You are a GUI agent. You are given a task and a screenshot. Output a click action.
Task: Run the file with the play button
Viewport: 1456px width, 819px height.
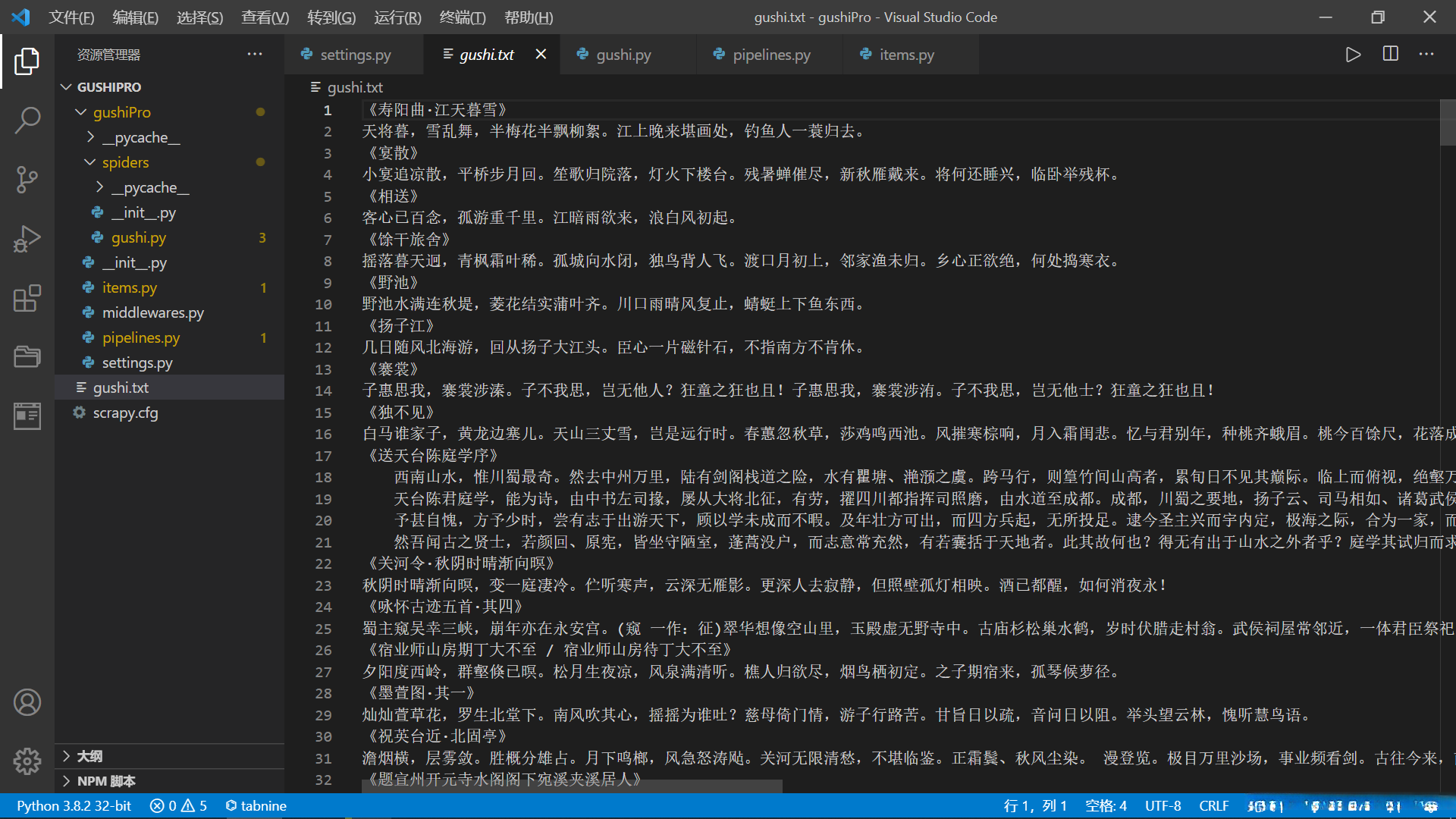pyautogui.click(x=1353, y=54)
